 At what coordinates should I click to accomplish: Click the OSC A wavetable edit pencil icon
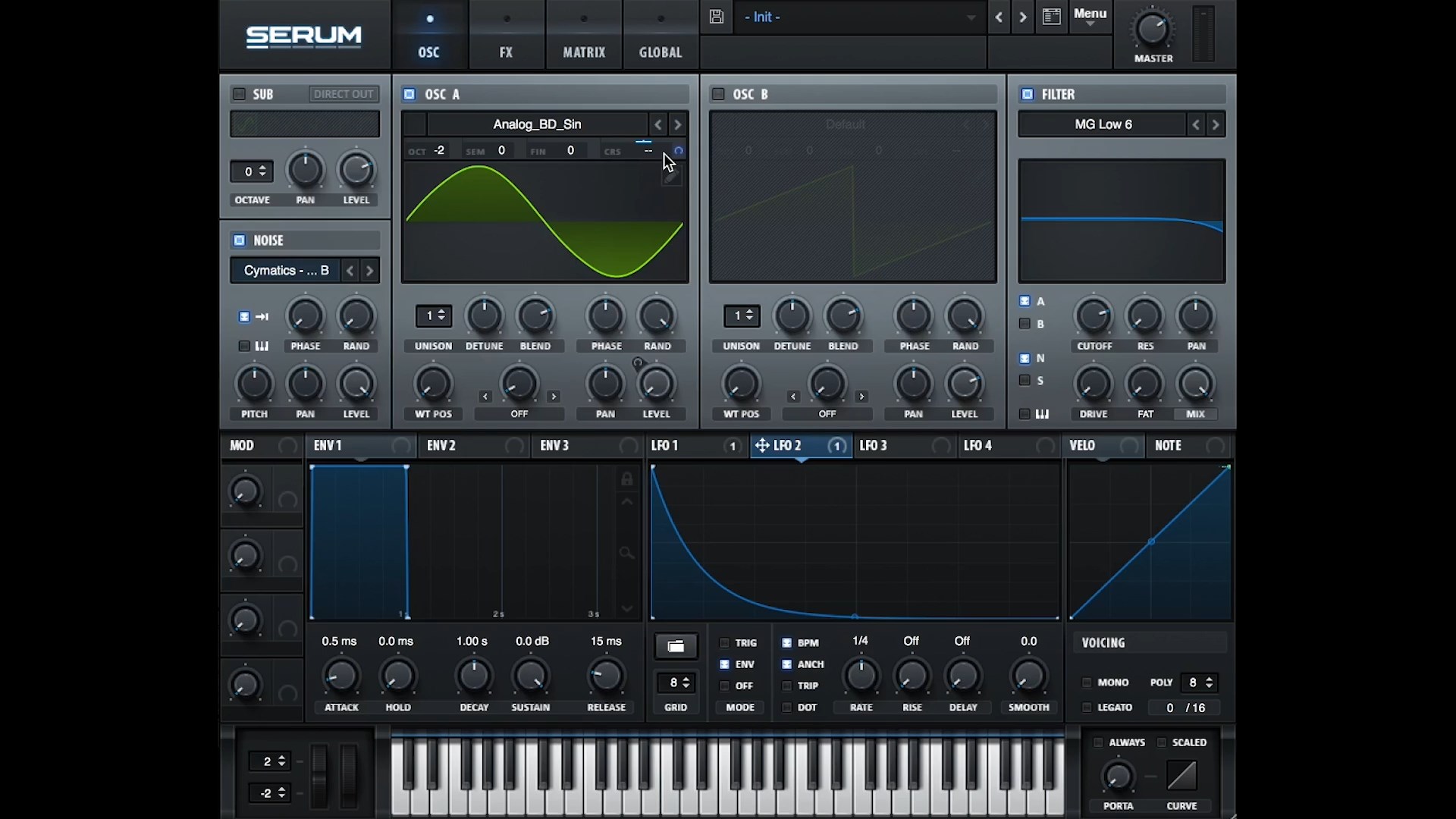click(x=671, y=177)
